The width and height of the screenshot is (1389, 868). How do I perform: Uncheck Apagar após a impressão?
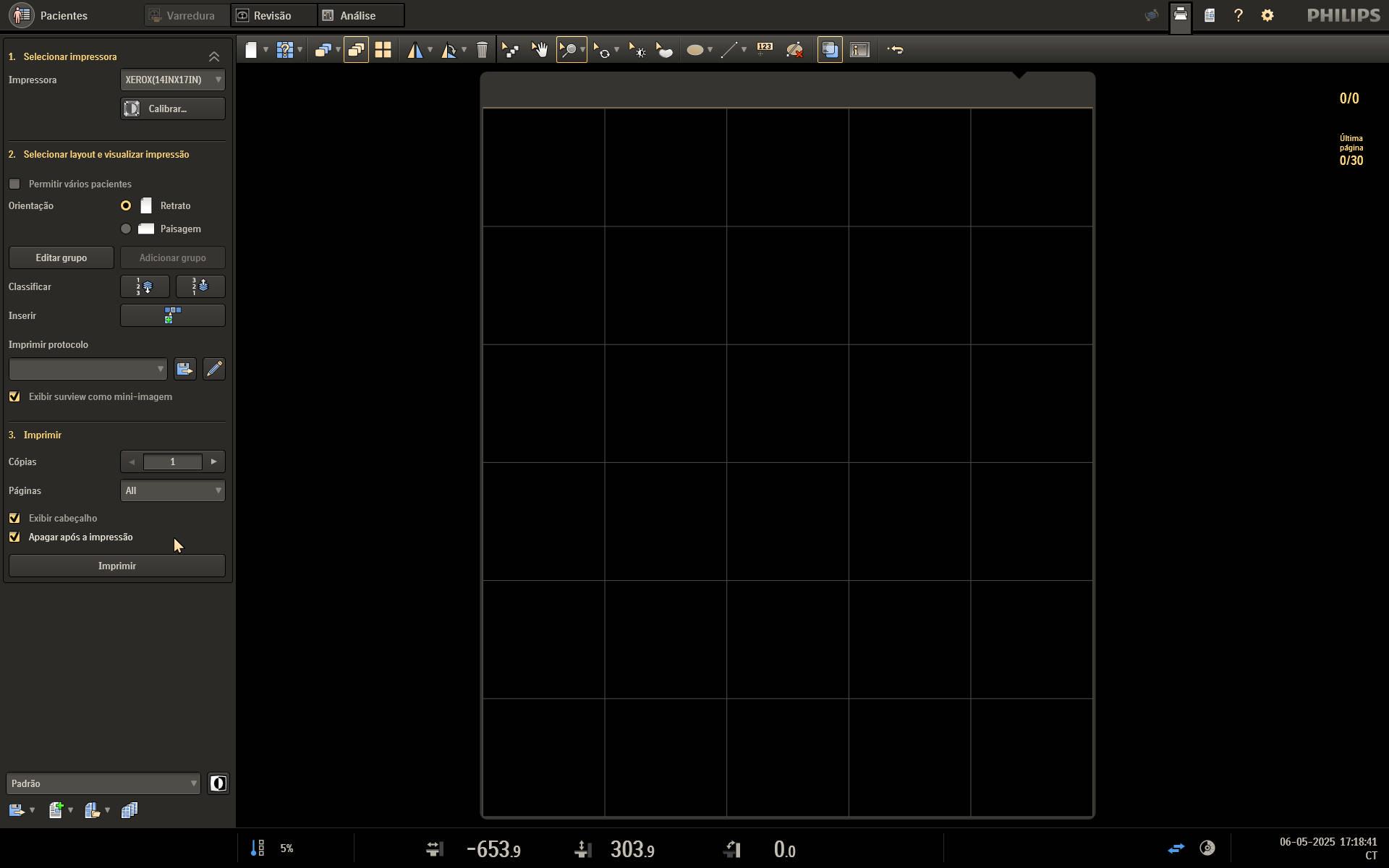point(14,537)
